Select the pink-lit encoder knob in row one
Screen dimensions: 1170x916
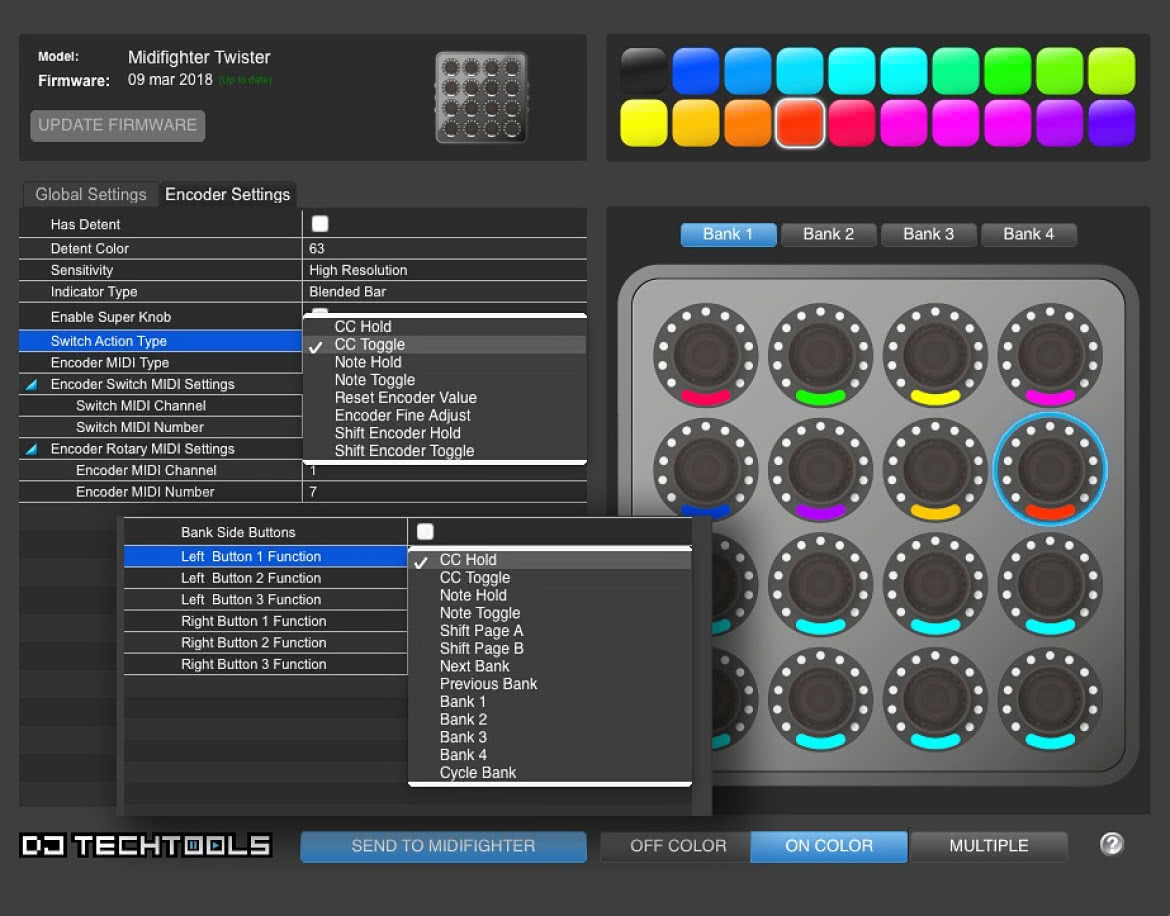click(x=705, y=355)
